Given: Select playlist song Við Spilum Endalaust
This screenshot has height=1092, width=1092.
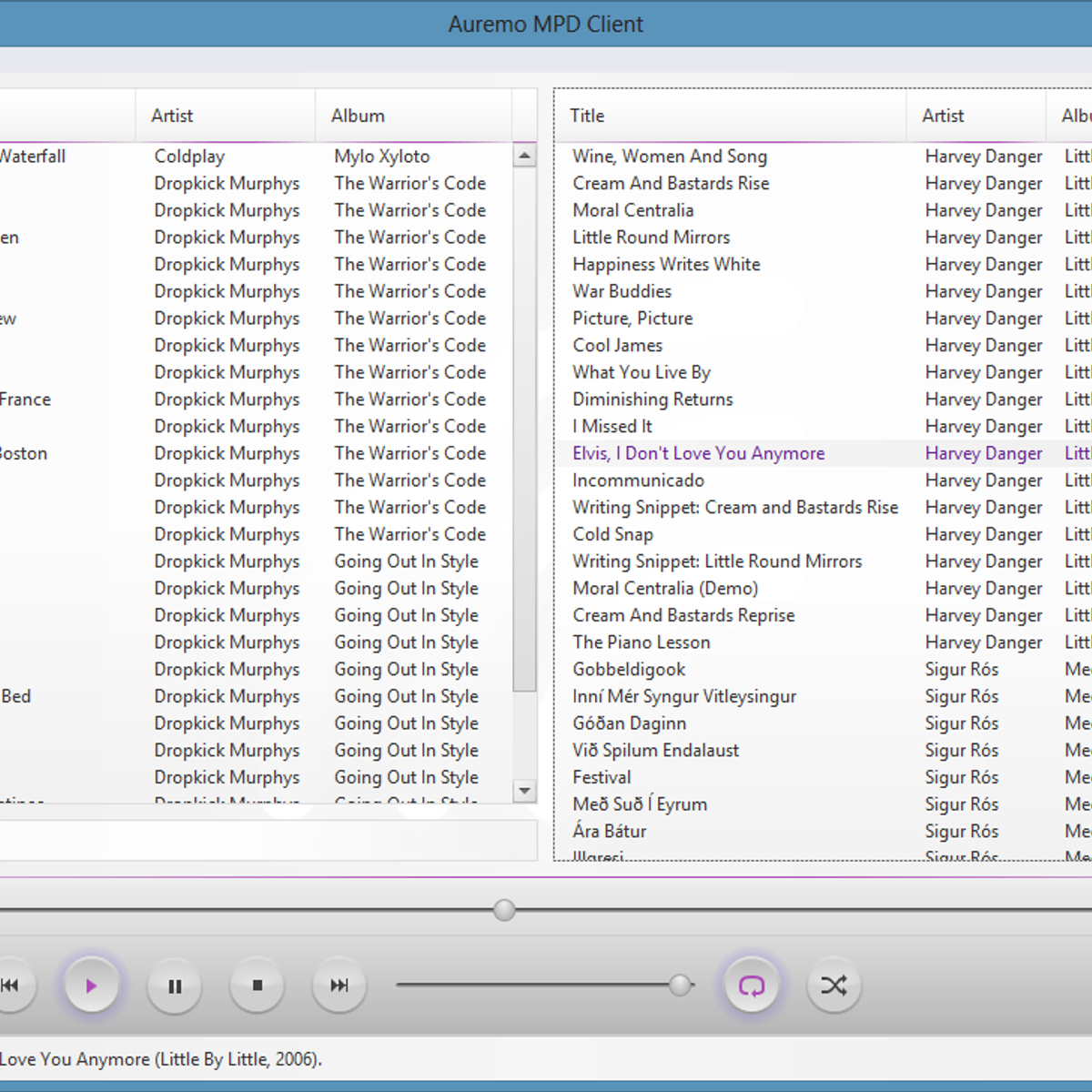Looking at the screenshot, I should pos(824,750).
